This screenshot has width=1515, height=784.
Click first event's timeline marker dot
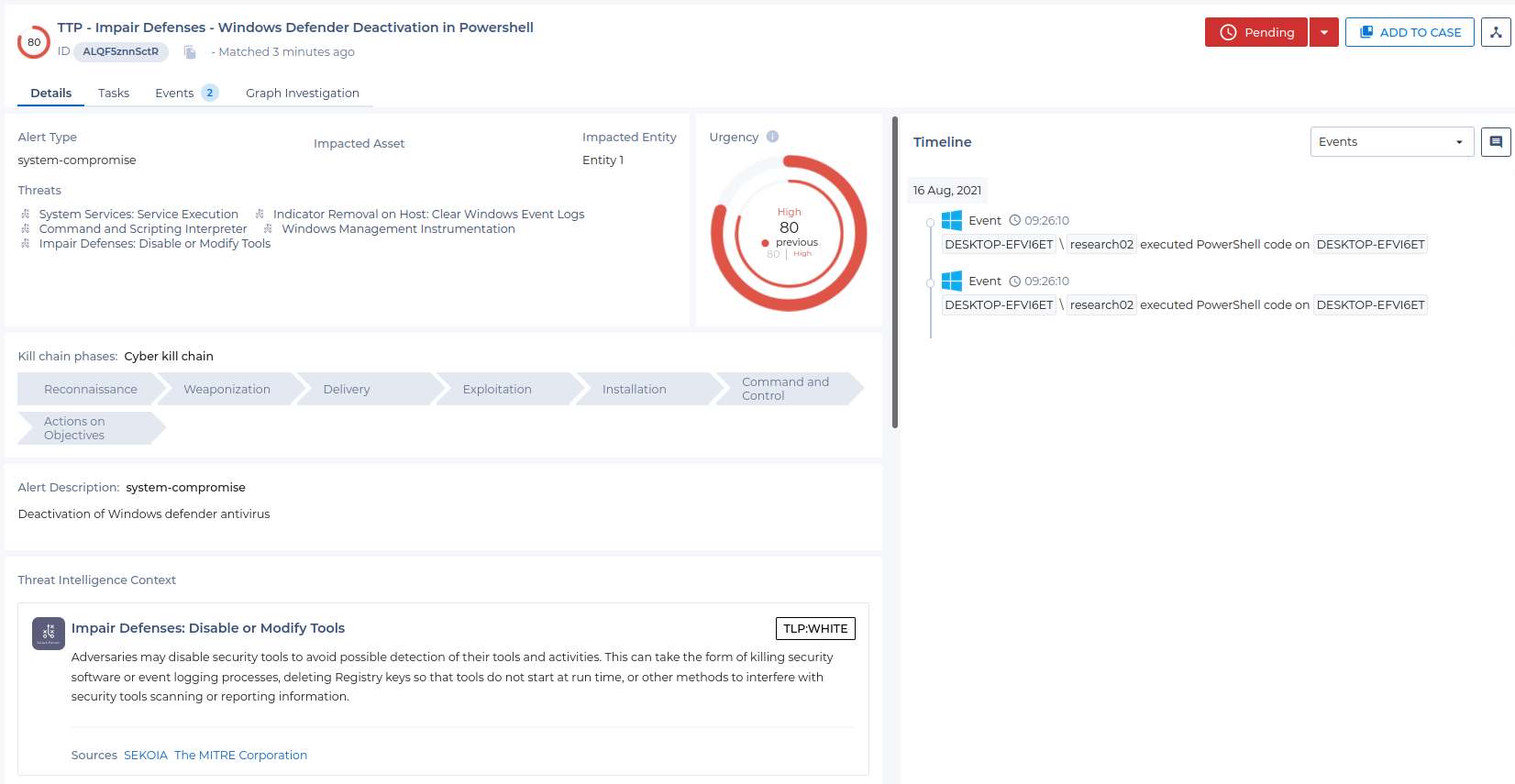pos(930,223)
